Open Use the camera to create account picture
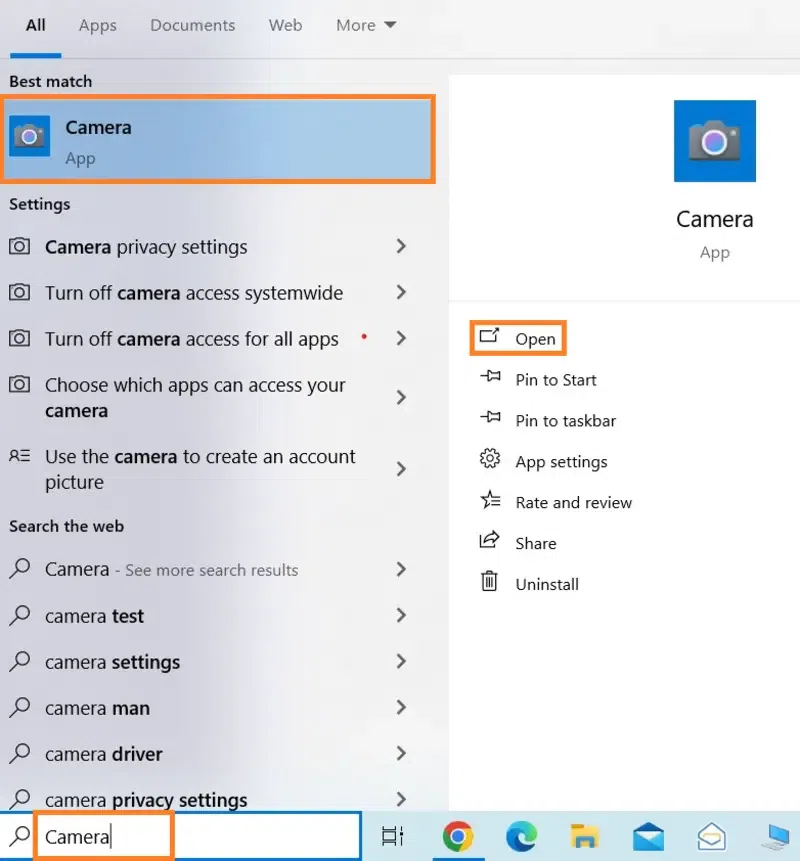 [x=209, y=469]
